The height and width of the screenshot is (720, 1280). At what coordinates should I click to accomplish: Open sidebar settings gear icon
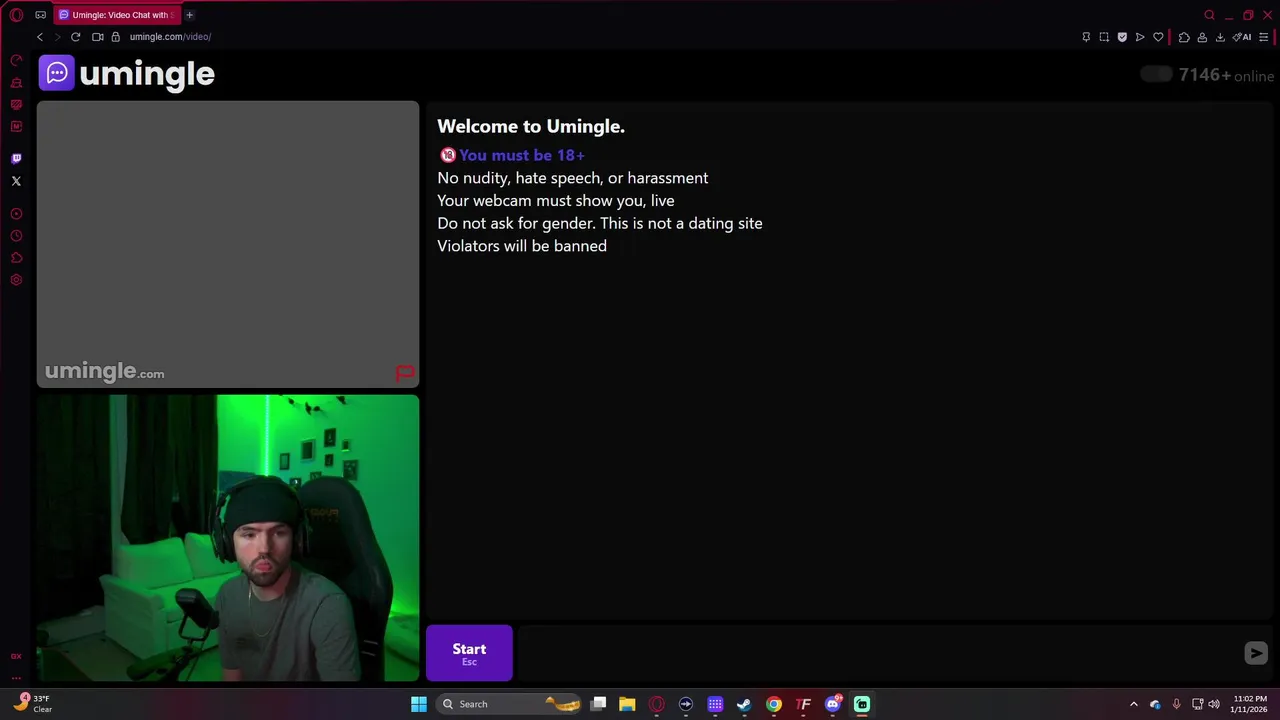coord(16,280)
